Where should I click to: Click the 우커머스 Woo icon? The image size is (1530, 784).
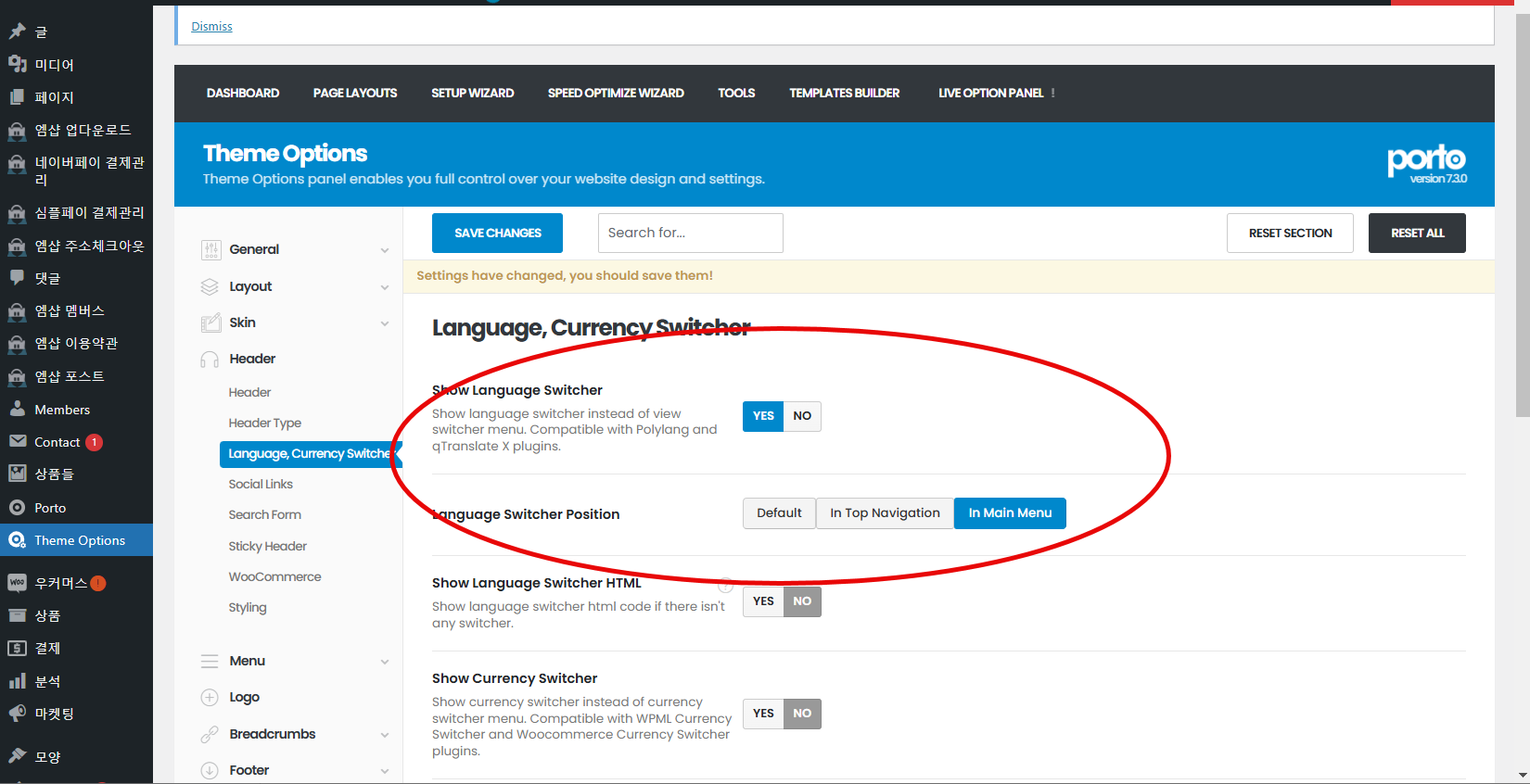click(x=17, y=583)
